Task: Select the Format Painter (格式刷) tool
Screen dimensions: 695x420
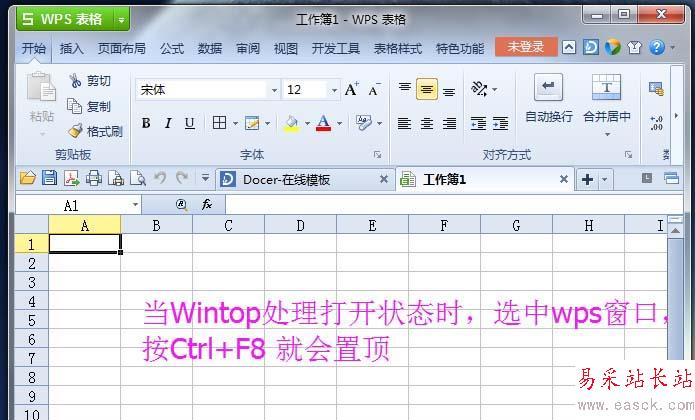Action: pyautogui.click(x=96, y=131)
